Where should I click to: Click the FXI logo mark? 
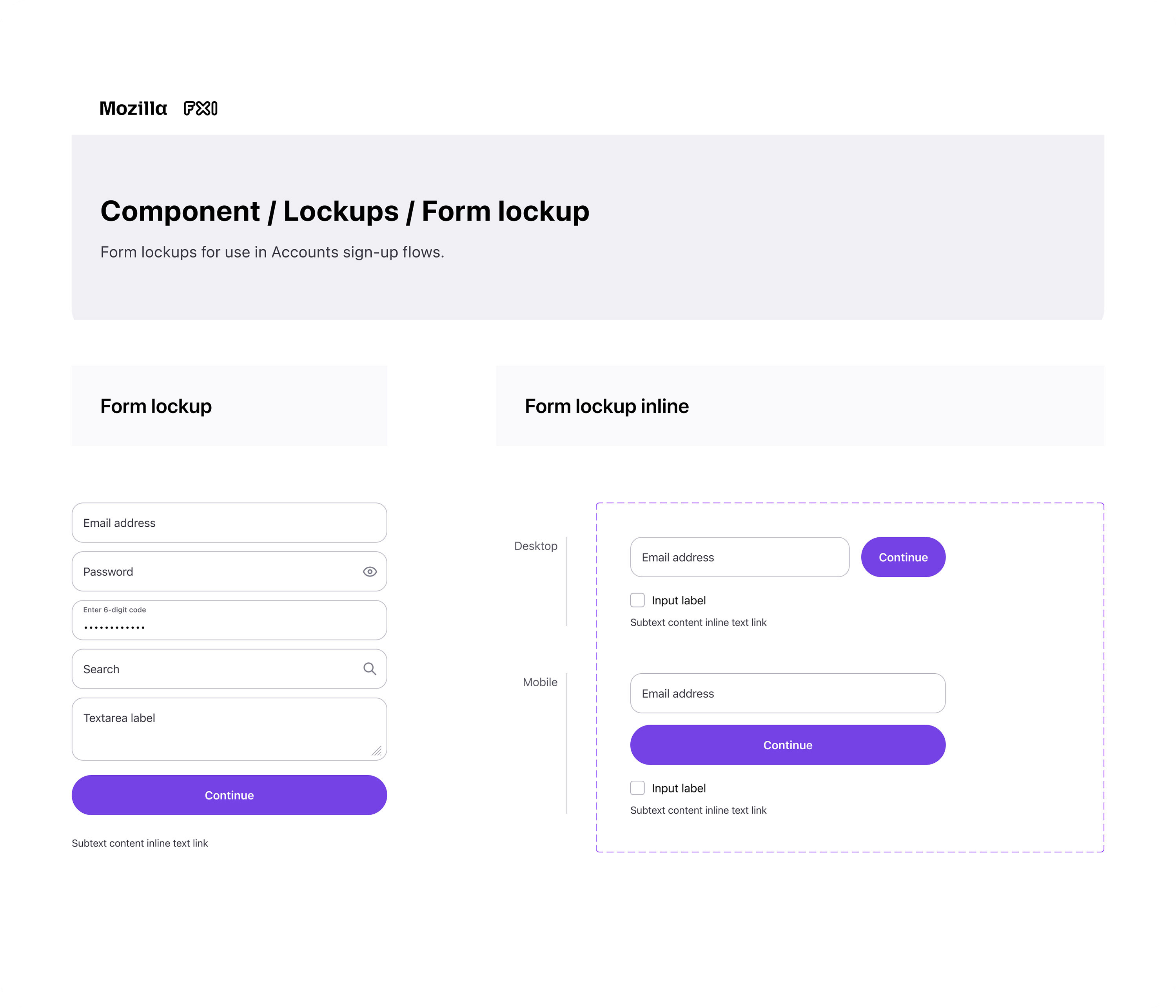coord(200,109)
